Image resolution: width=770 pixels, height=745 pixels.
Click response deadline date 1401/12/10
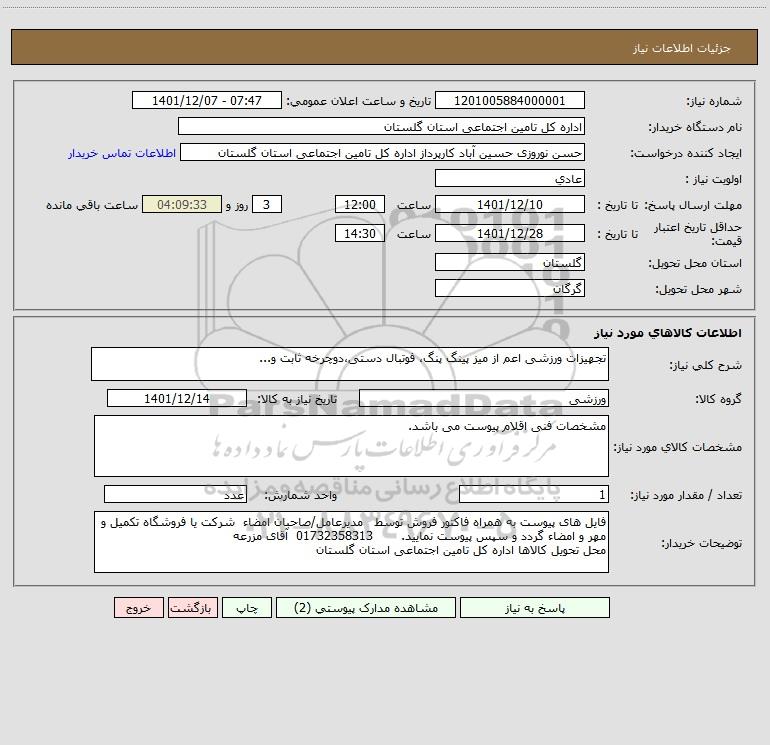click(510, 204)
